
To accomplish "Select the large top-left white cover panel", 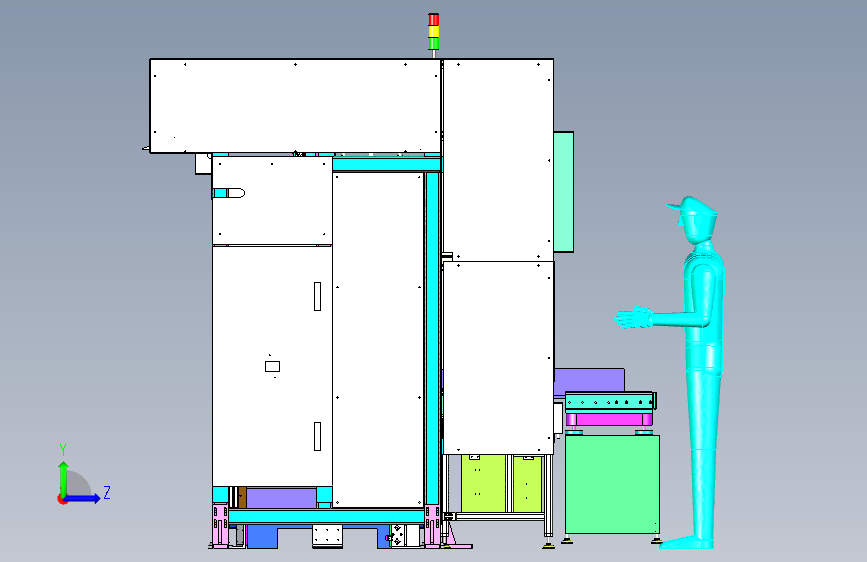I will pos(295,106).
